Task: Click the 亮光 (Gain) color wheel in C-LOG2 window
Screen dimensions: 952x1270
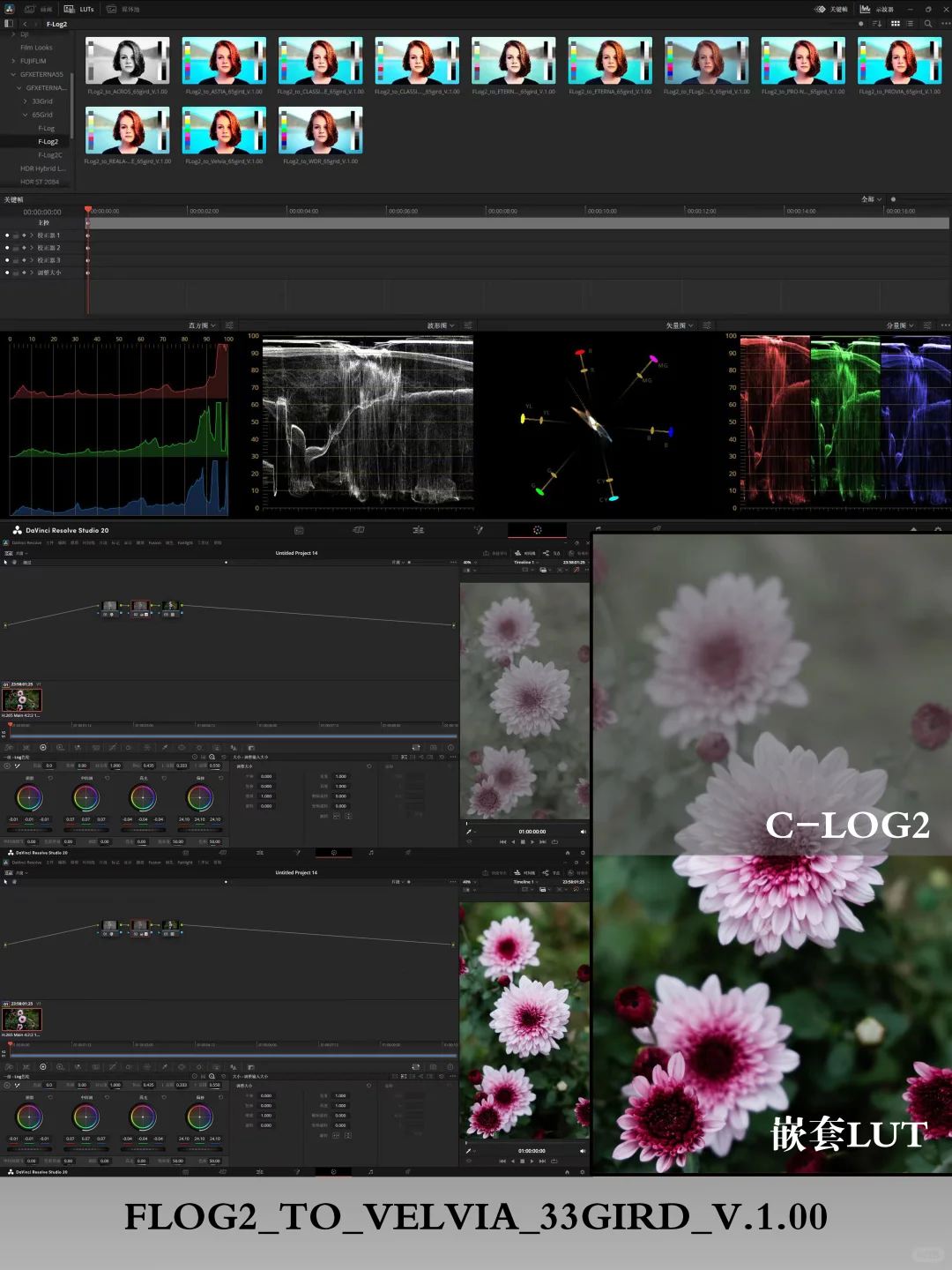Action: (143, 797)
